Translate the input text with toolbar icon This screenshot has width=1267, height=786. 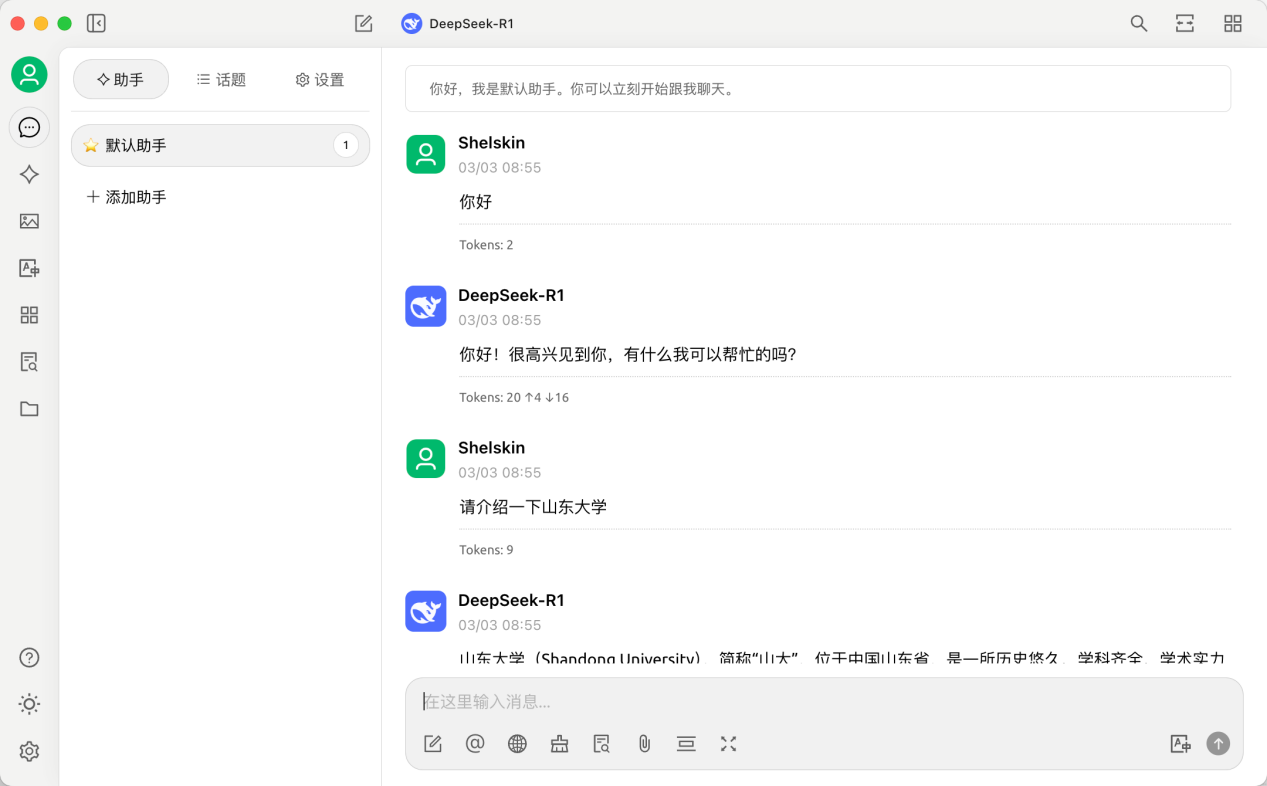point(1180,744)
